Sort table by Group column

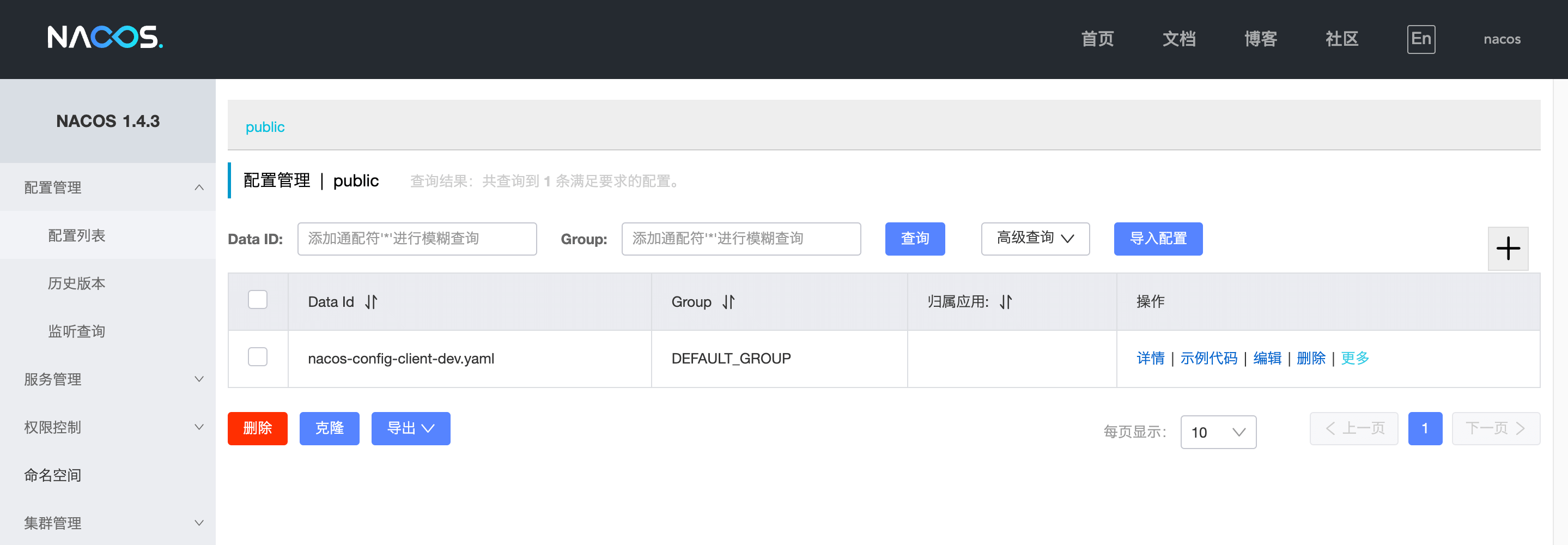pyautogui.click(x=728, y=302)
